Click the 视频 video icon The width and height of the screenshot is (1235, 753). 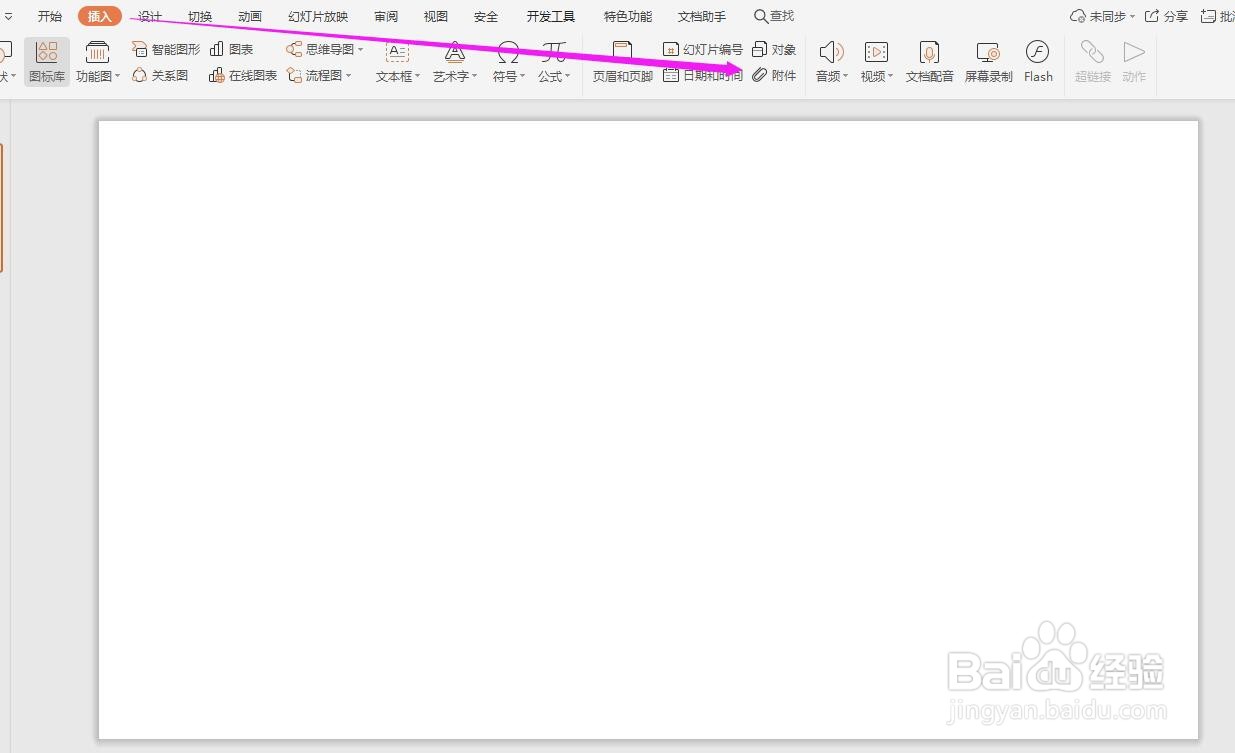[876, 52]
